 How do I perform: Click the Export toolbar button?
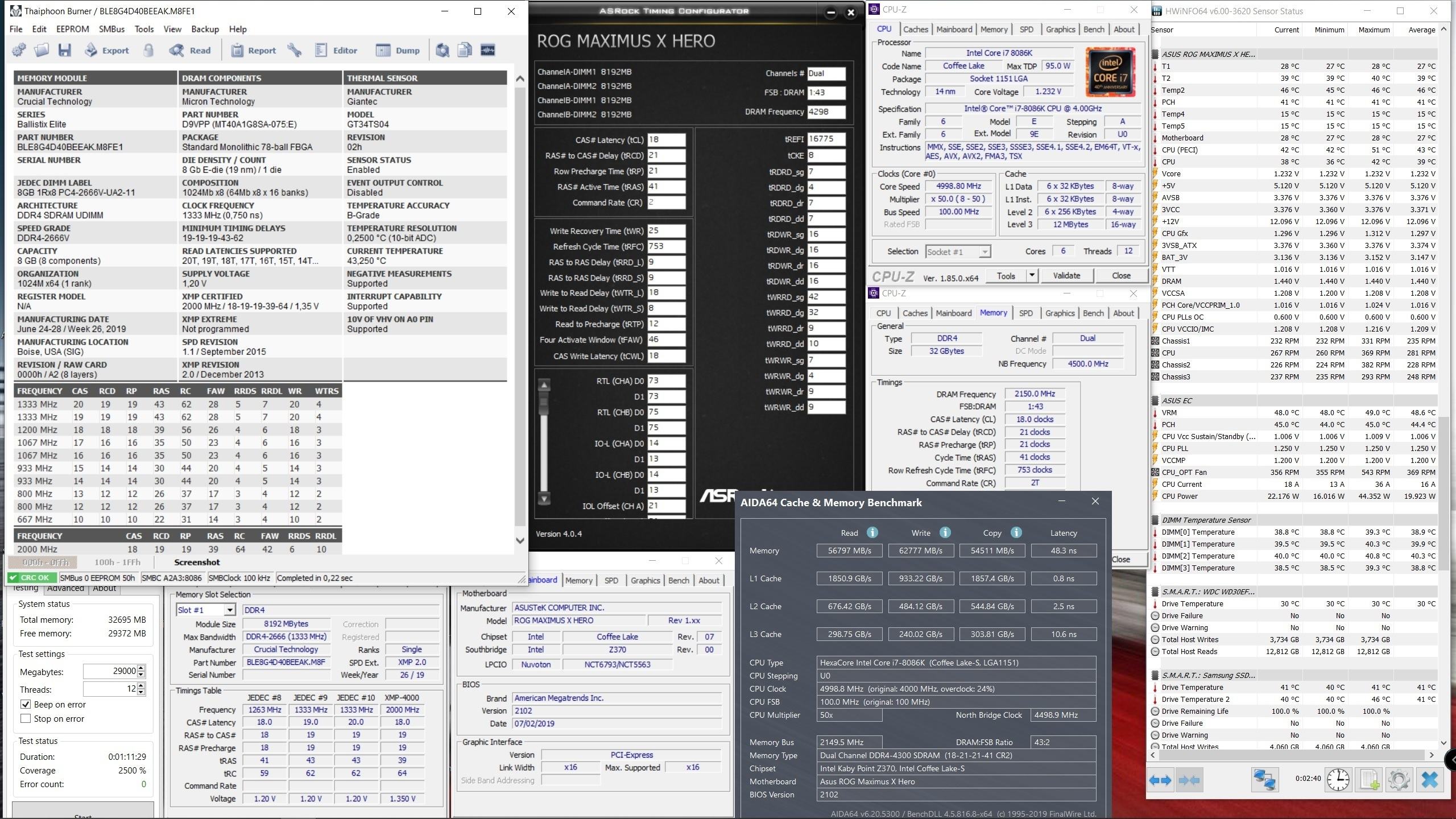[x=107, y=50]
